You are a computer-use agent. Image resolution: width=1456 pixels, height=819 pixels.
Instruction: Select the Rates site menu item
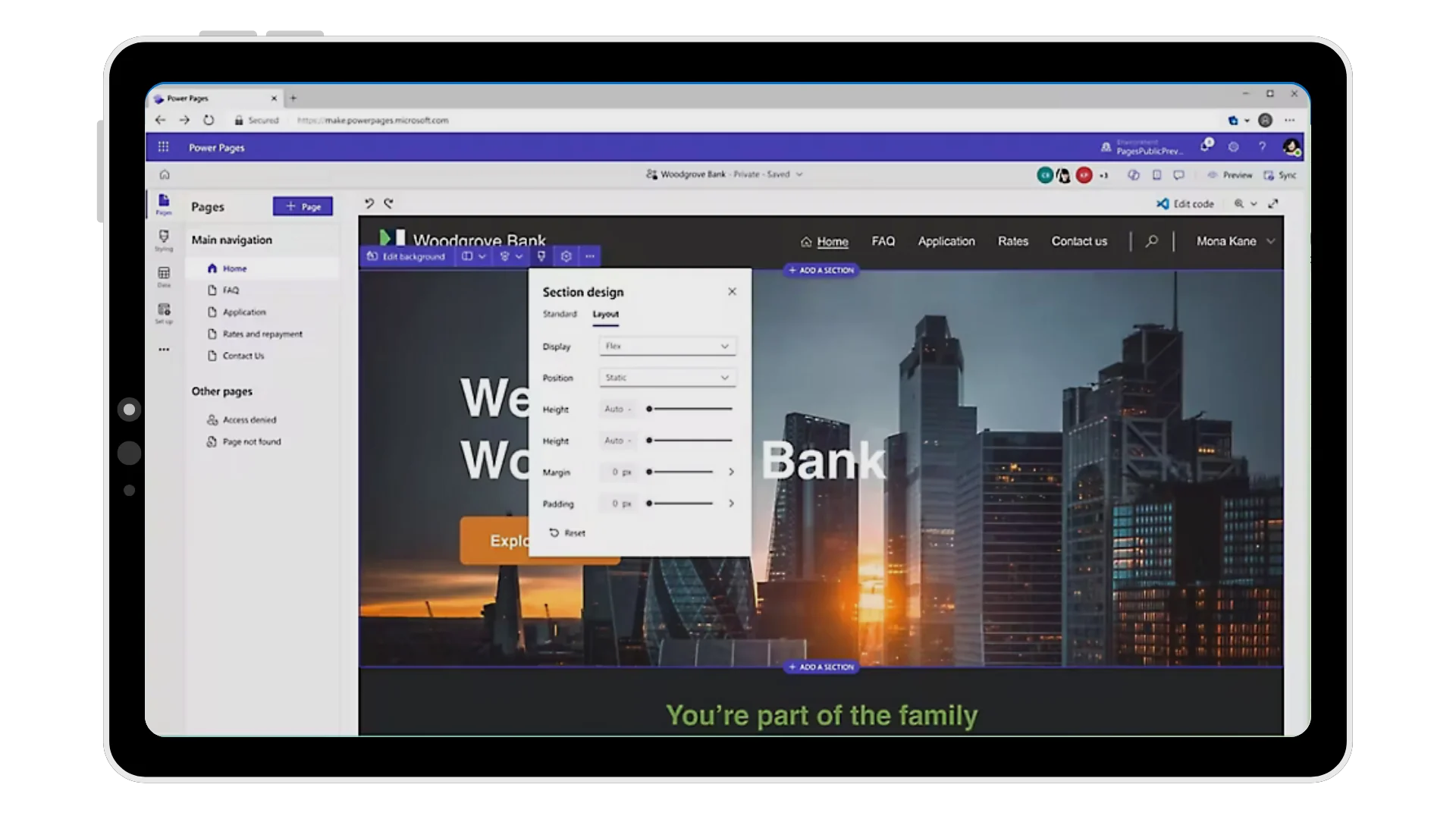pyautogui.click(x=1013, y=241)
